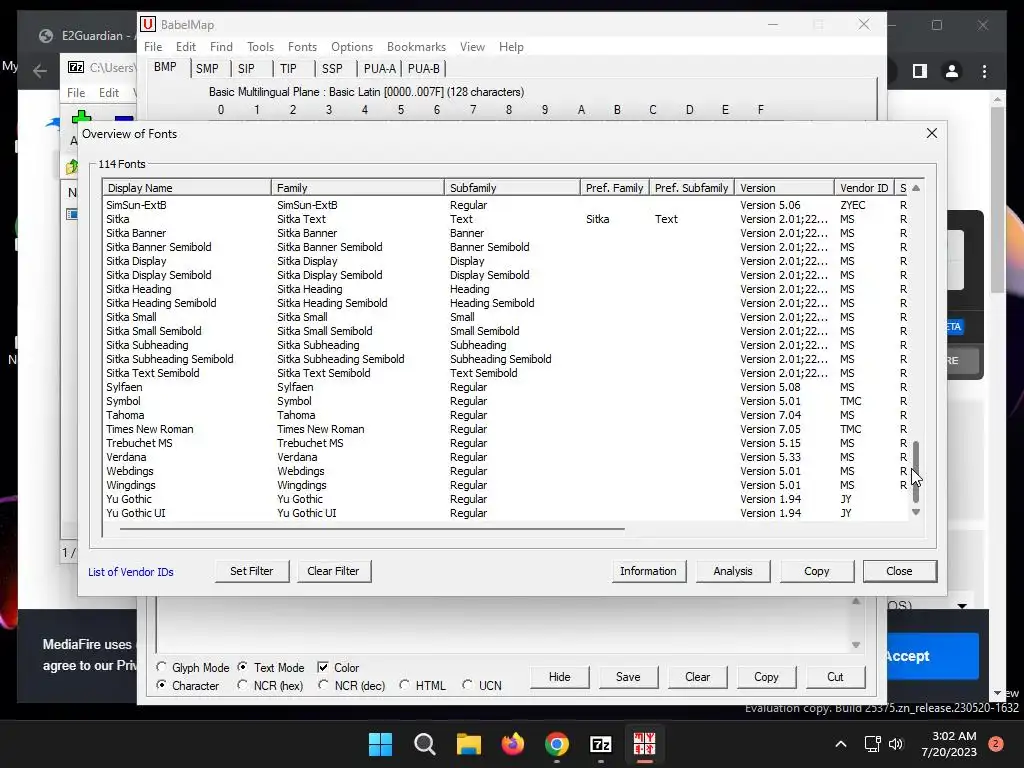Open BabelMap Tools menu

[260, 47]
